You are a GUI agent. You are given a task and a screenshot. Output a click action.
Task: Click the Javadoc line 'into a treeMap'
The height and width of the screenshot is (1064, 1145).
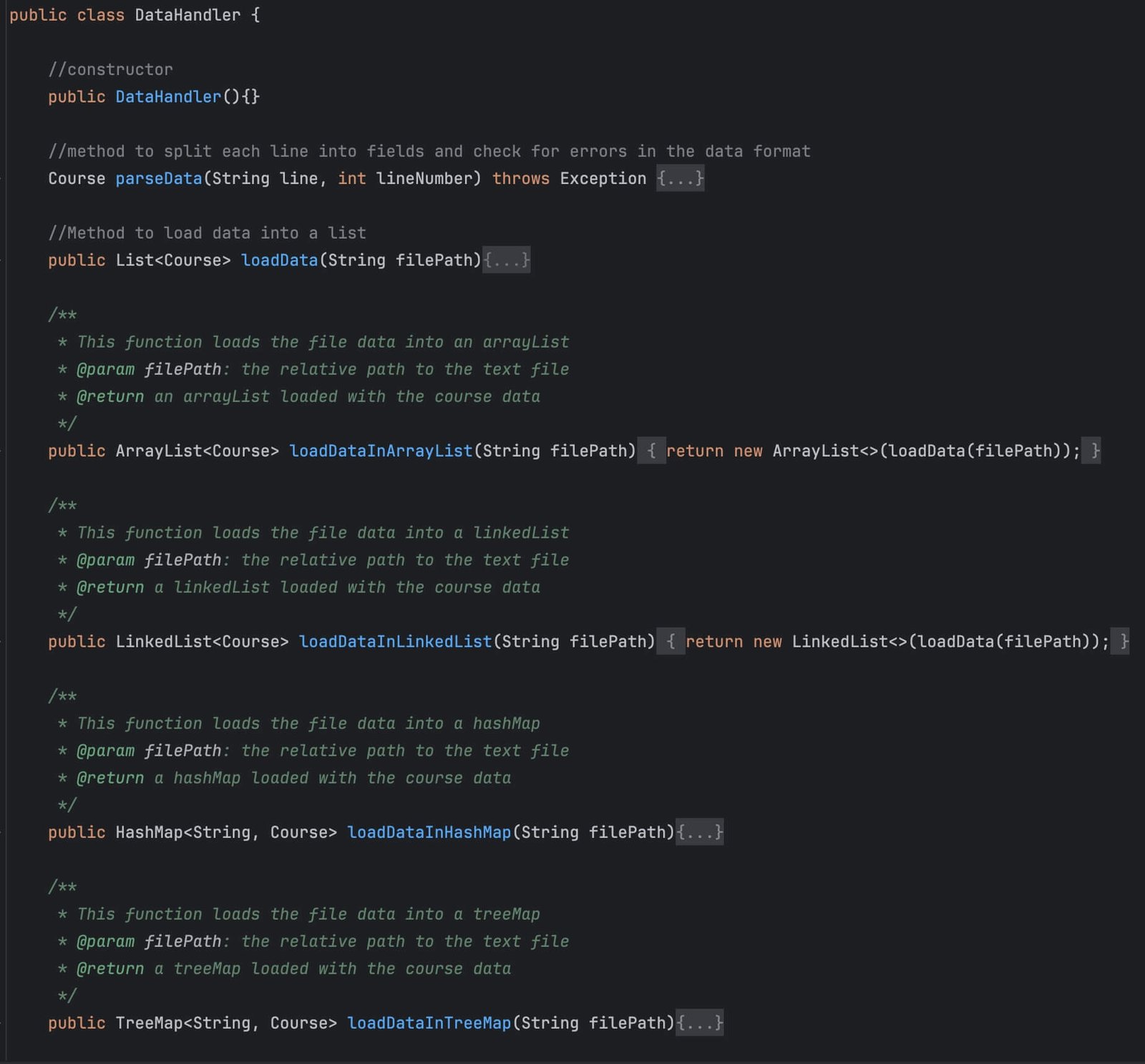(299, 914)
